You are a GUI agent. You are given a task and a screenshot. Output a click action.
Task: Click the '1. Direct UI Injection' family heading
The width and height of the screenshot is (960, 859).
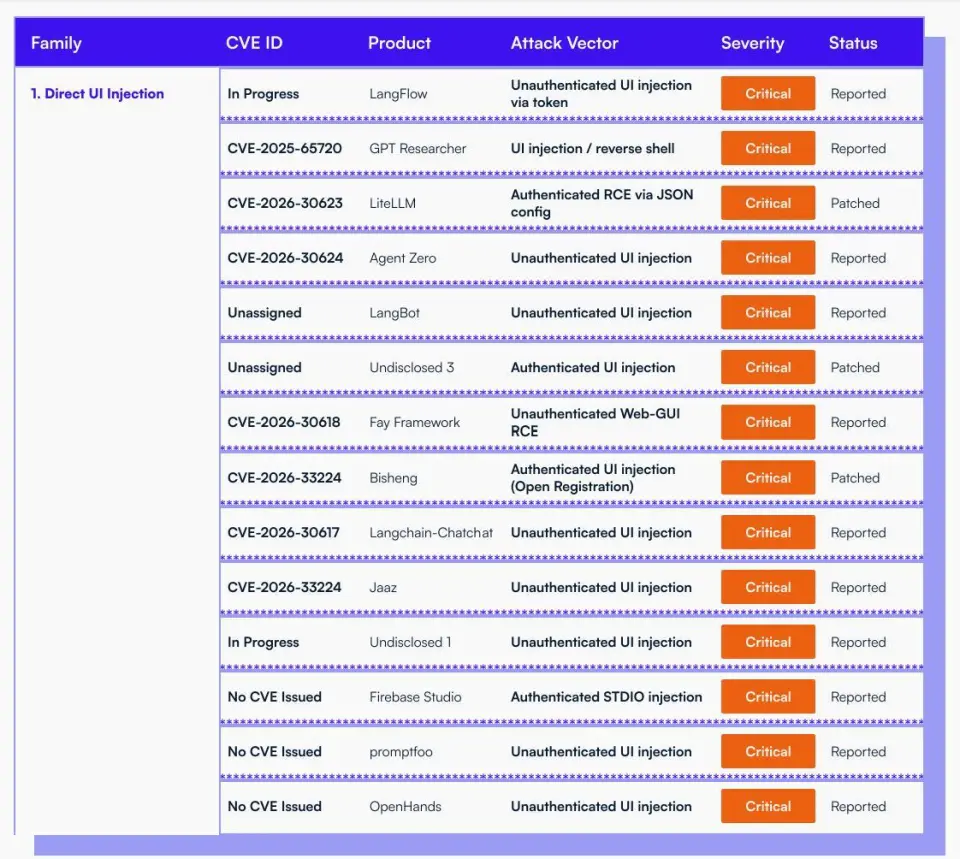[97, 94]
